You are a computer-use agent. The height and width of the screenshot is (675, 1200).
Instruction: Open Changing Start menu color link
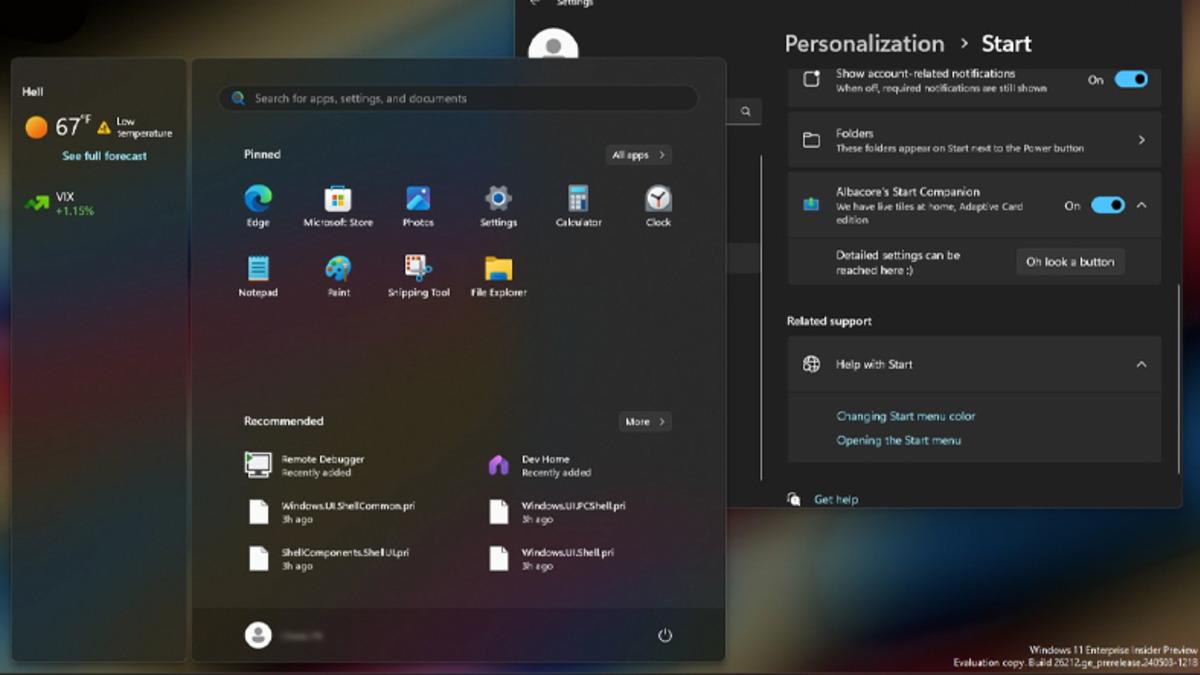click(x=905, y=416)
